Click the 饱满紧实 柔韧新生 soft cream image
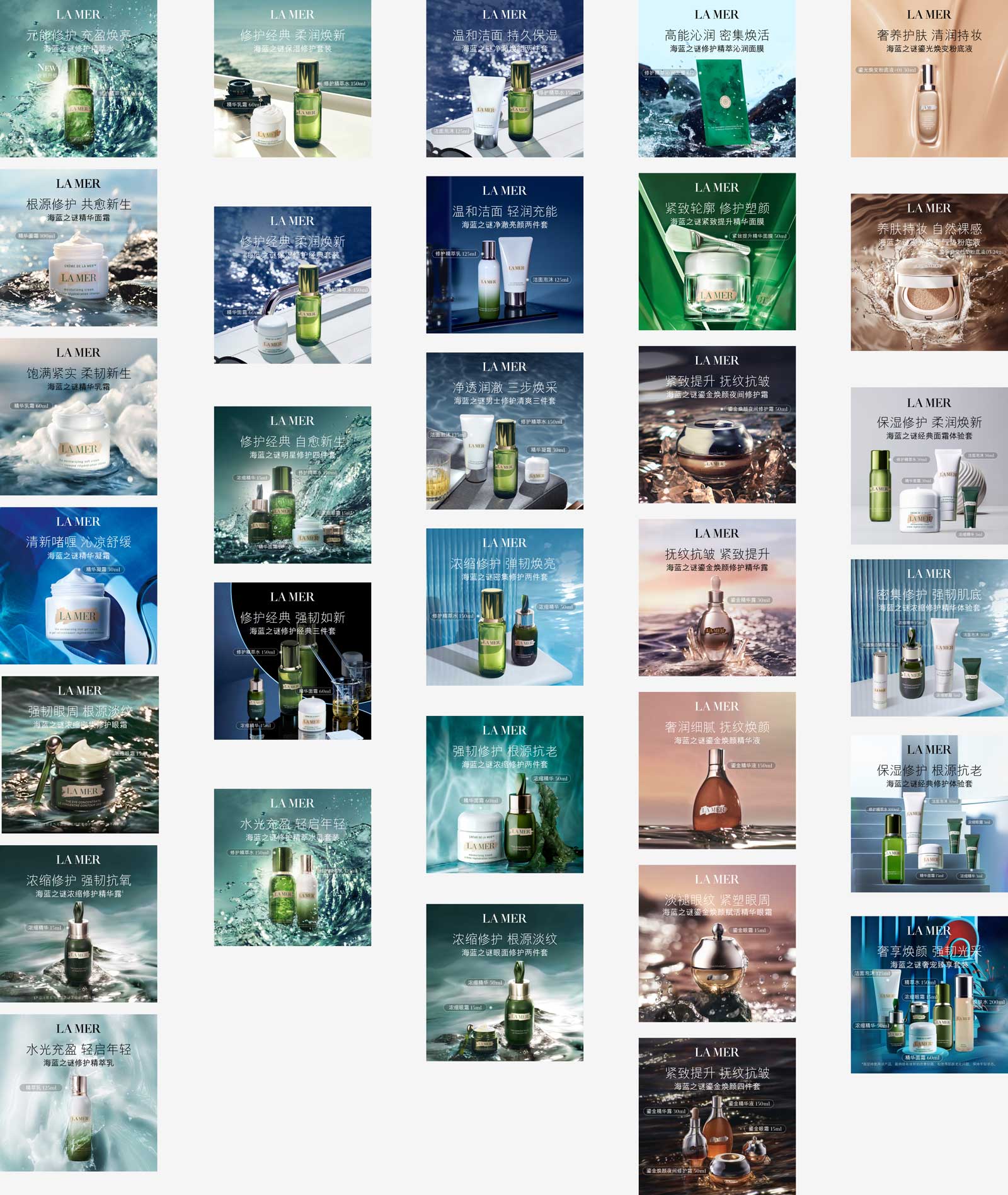 click(x=78, y=417)
